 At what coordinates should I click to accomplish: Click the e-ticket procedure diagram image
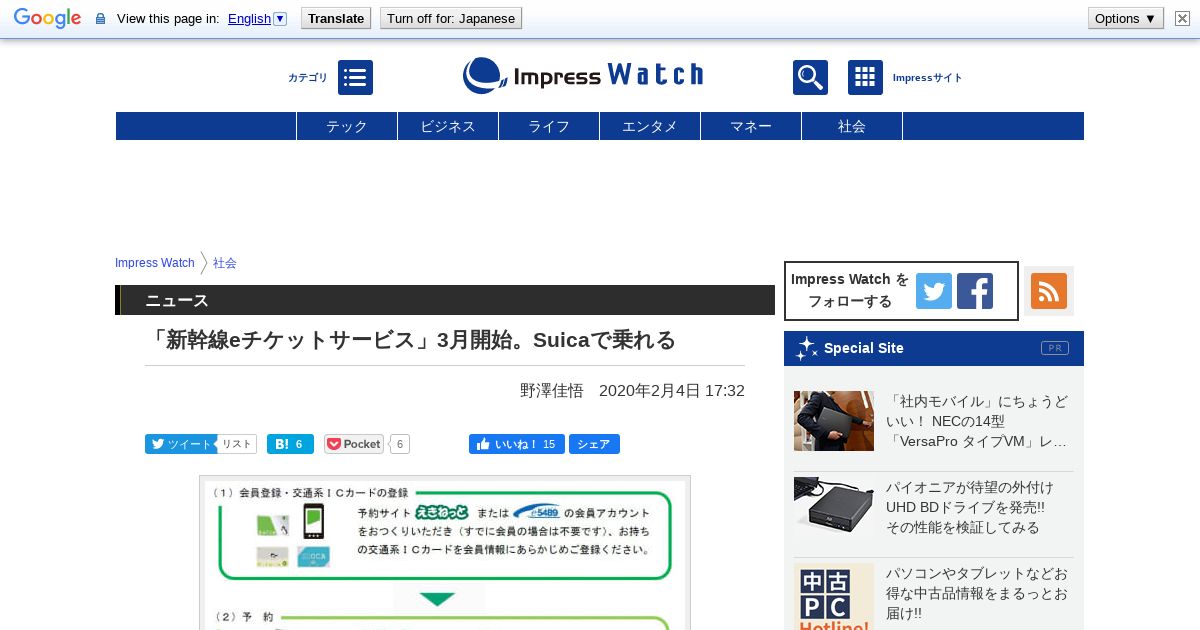click(x=445, y=553)
